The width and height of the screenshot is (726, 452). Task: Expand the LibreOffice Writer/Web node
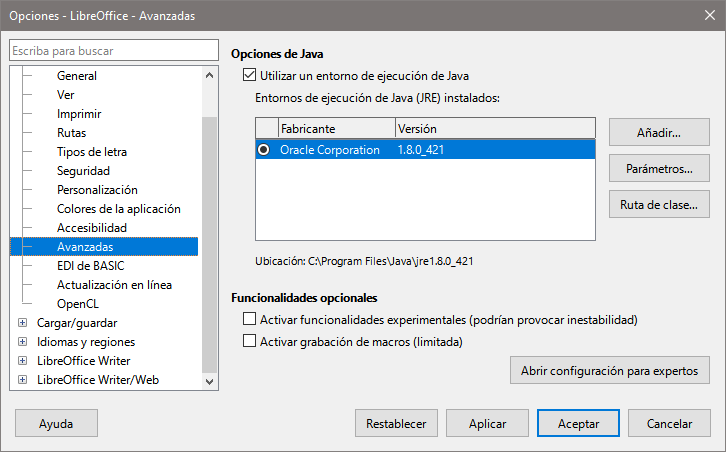(x=22, y=380)
